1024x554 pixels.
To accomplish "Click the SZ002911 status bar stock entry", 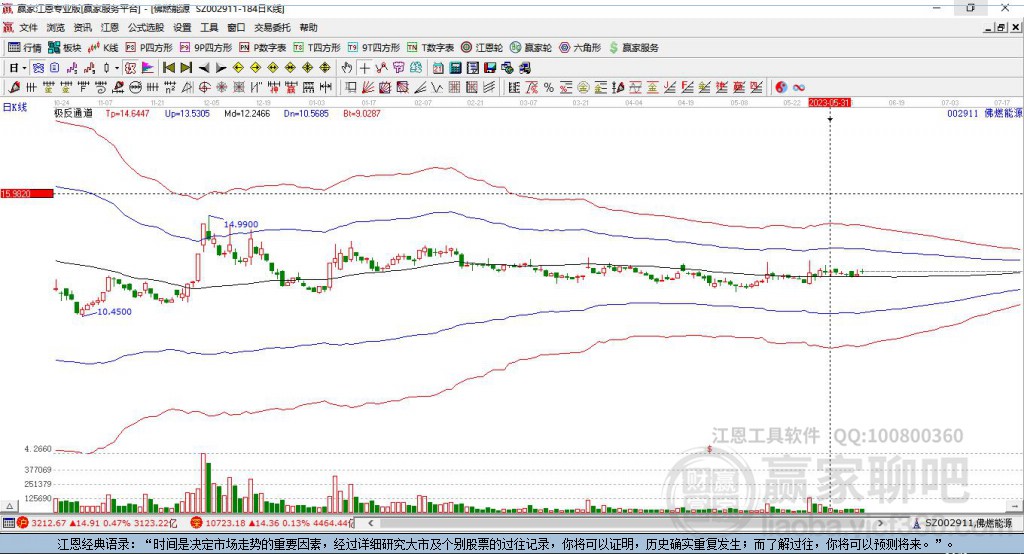I will [963, 523].
